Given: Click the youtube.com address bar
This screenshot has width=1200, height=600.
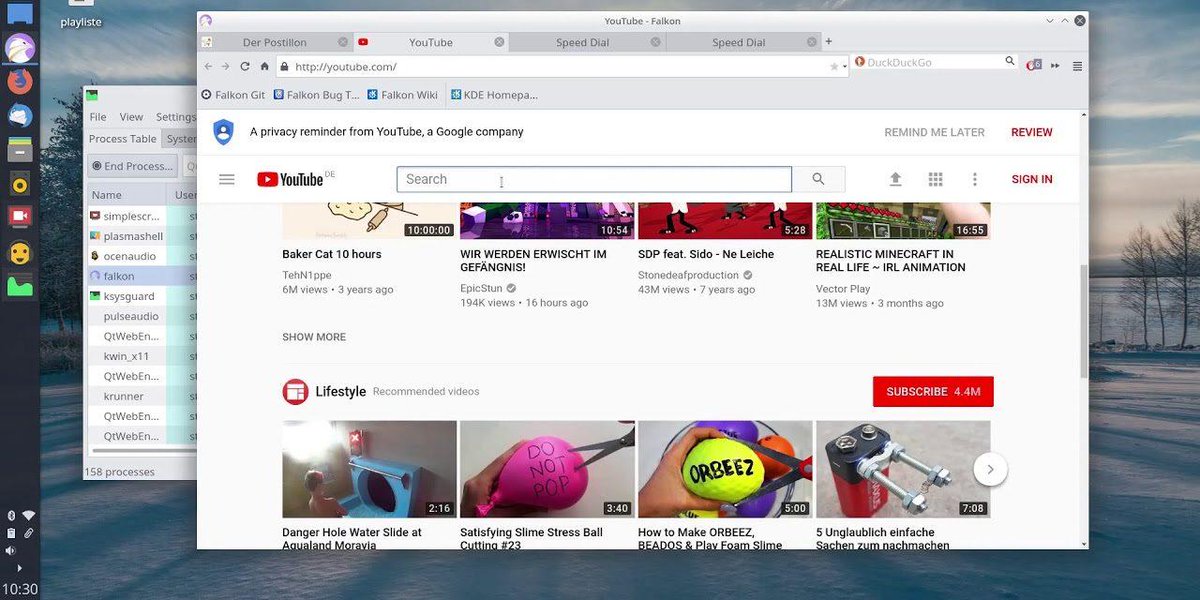Looking at the screenshot, I should point(560,67).
